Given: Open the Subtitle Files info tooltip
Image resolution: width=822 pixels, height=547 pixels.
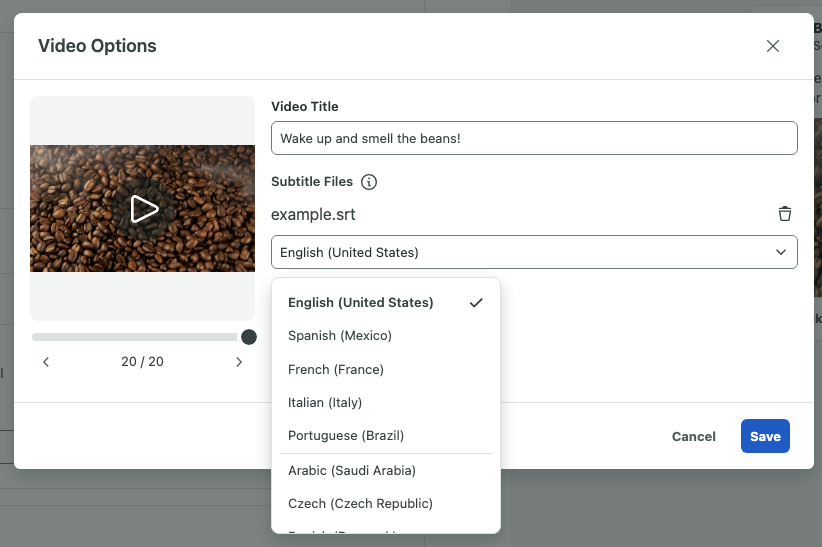Looking at the screenshot, I should point(369,182).
